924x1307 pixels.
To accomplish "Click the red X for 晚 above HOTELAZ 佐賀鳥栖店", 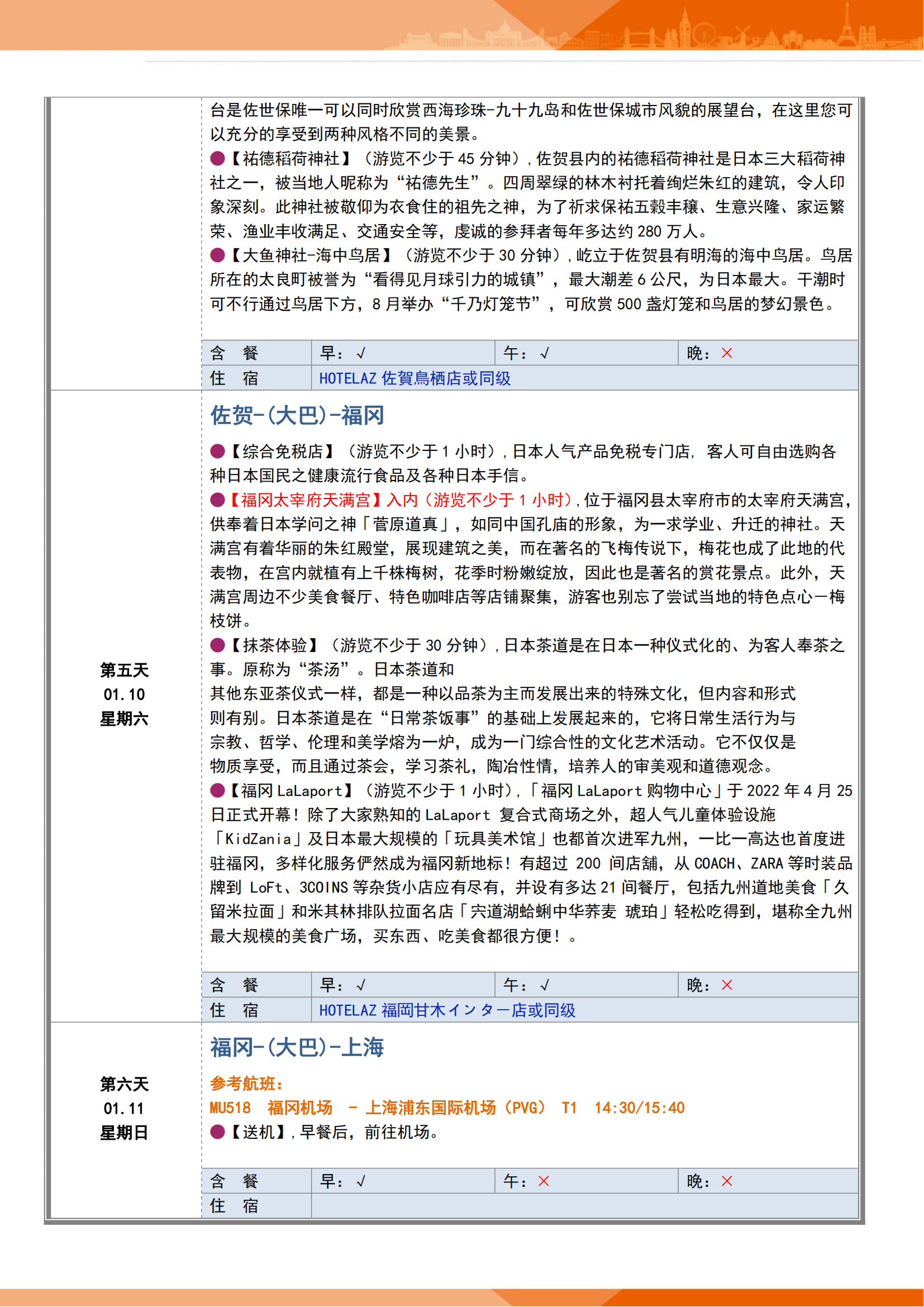I will coord(727,354).
